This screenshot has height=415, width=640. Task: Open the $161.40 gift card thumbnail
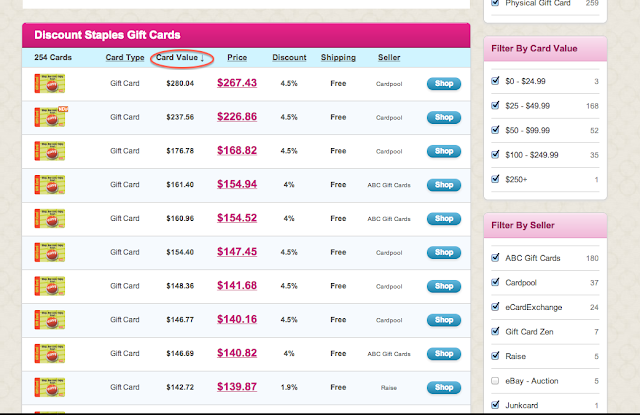(x=50, y=184)
